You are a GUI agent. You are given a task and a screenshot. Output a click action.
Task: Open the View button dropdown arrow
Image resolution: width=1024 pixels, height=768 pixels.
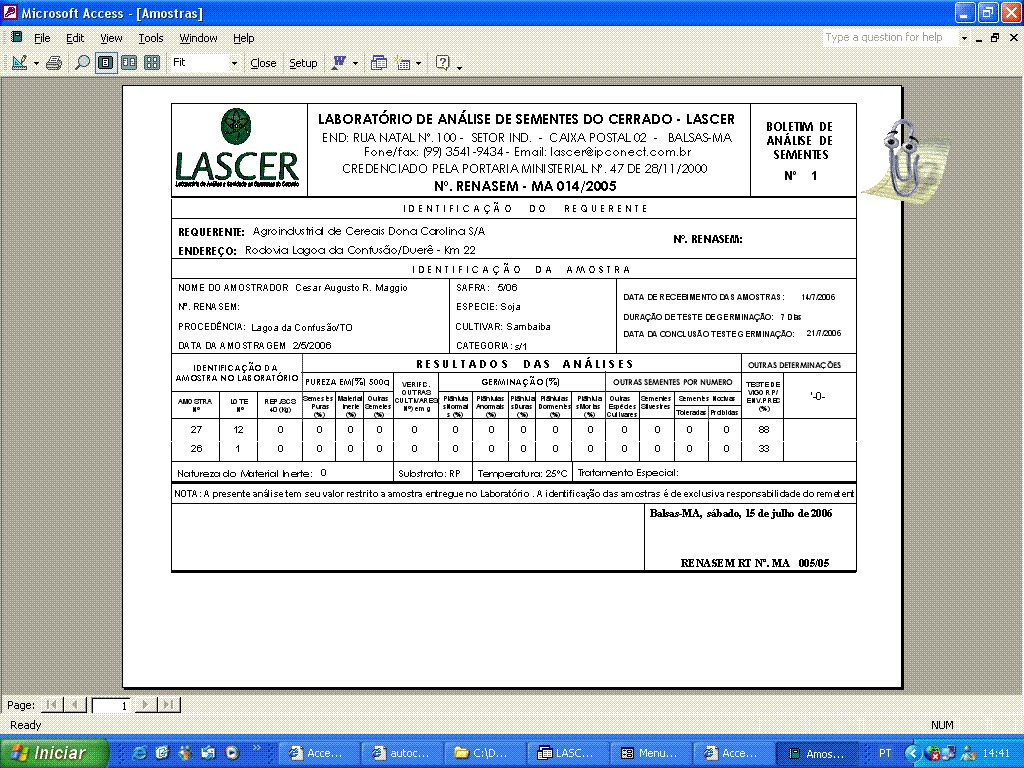[x=36, y=63]
